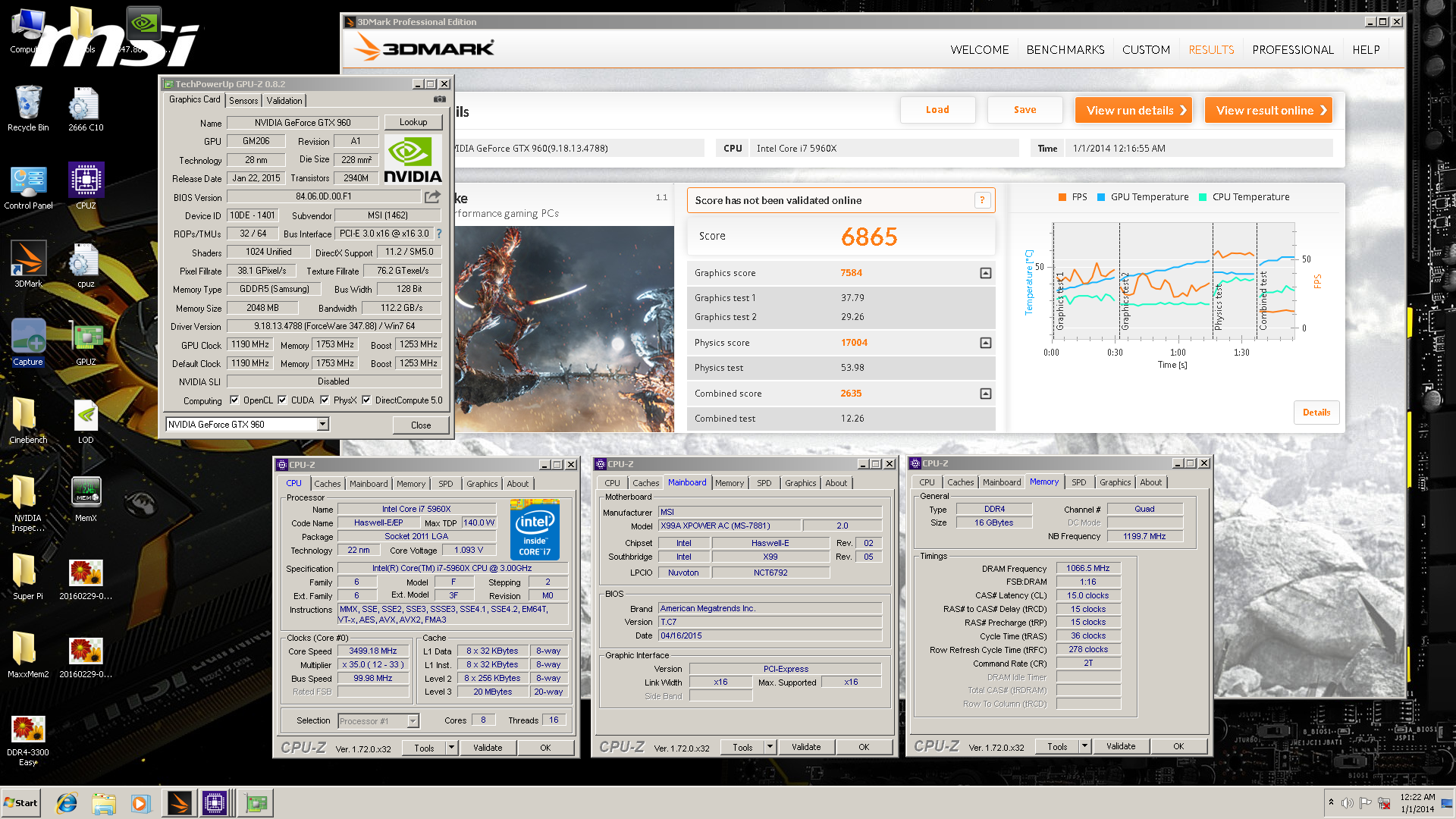This screenshot has height=819, width=1456.
Task: Click Lookup button in GPU-Z
Action: point(413,122)
